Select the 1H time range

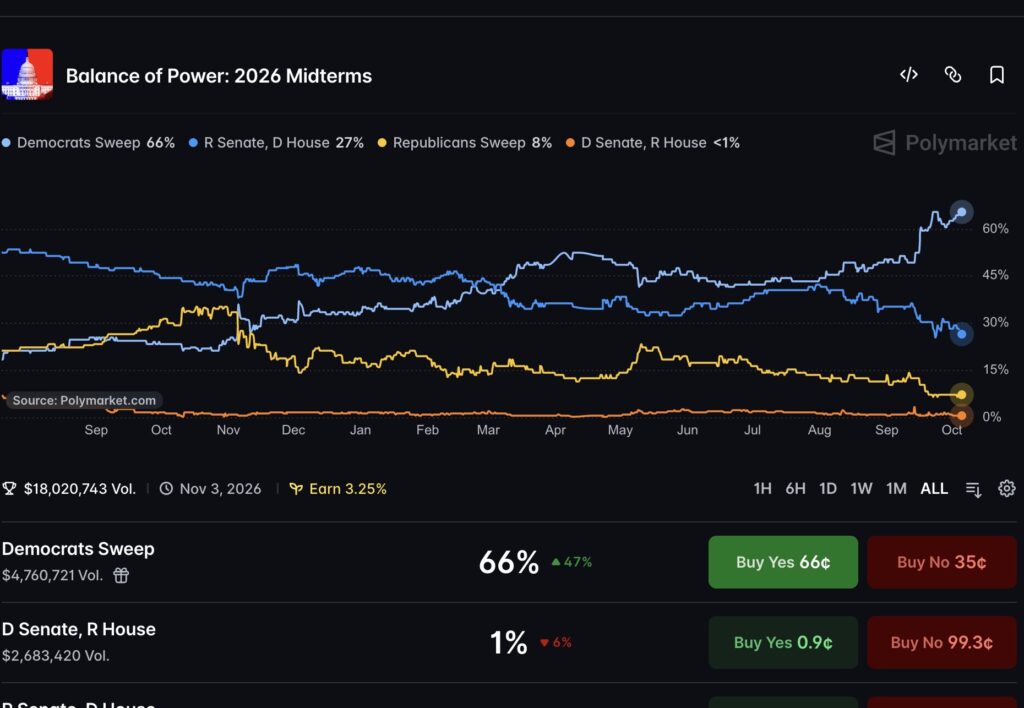(x=762, y=489)
